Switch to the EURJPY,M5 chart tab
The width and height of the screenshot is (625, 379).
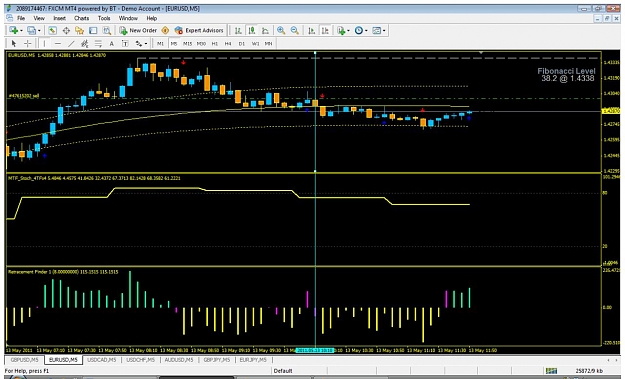pyautogui.click(x=253, y=359)
